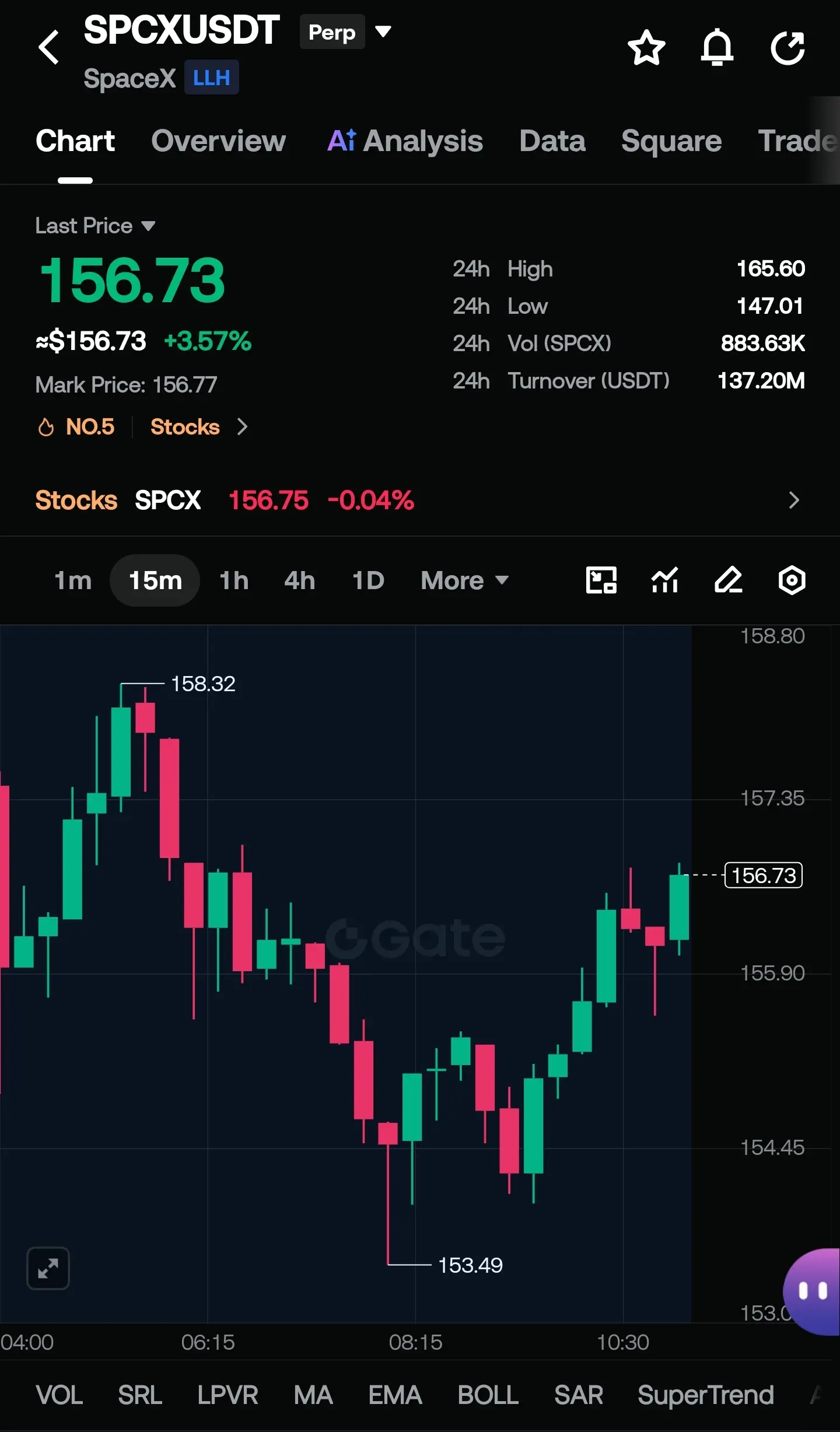Open price alerts with the bell icon
The image size is (840, 1432).
(717, 47)
